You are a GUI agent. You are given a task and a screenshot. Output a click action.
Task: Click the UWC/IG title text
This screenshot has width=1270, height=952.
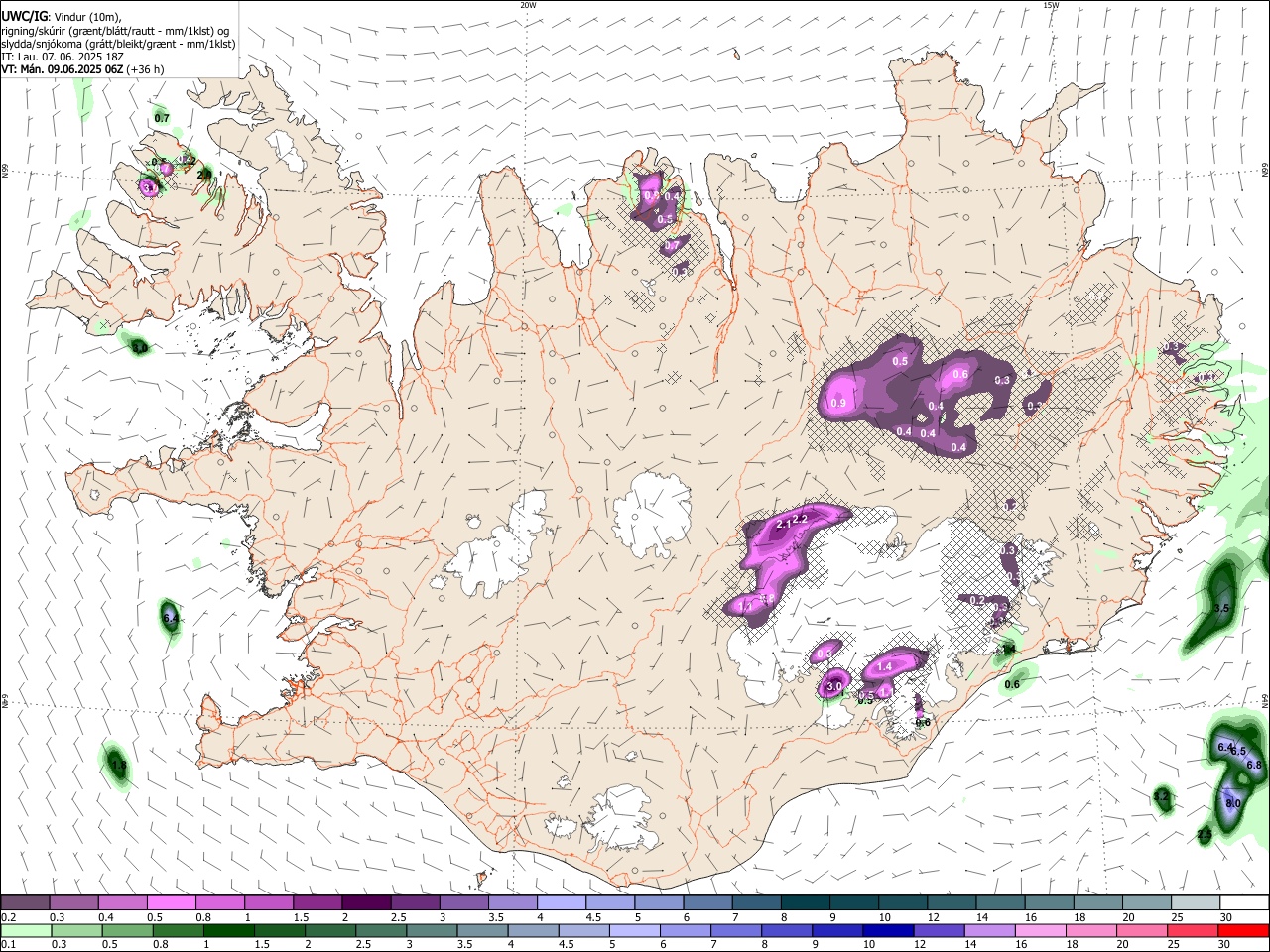tap(25, 16)
